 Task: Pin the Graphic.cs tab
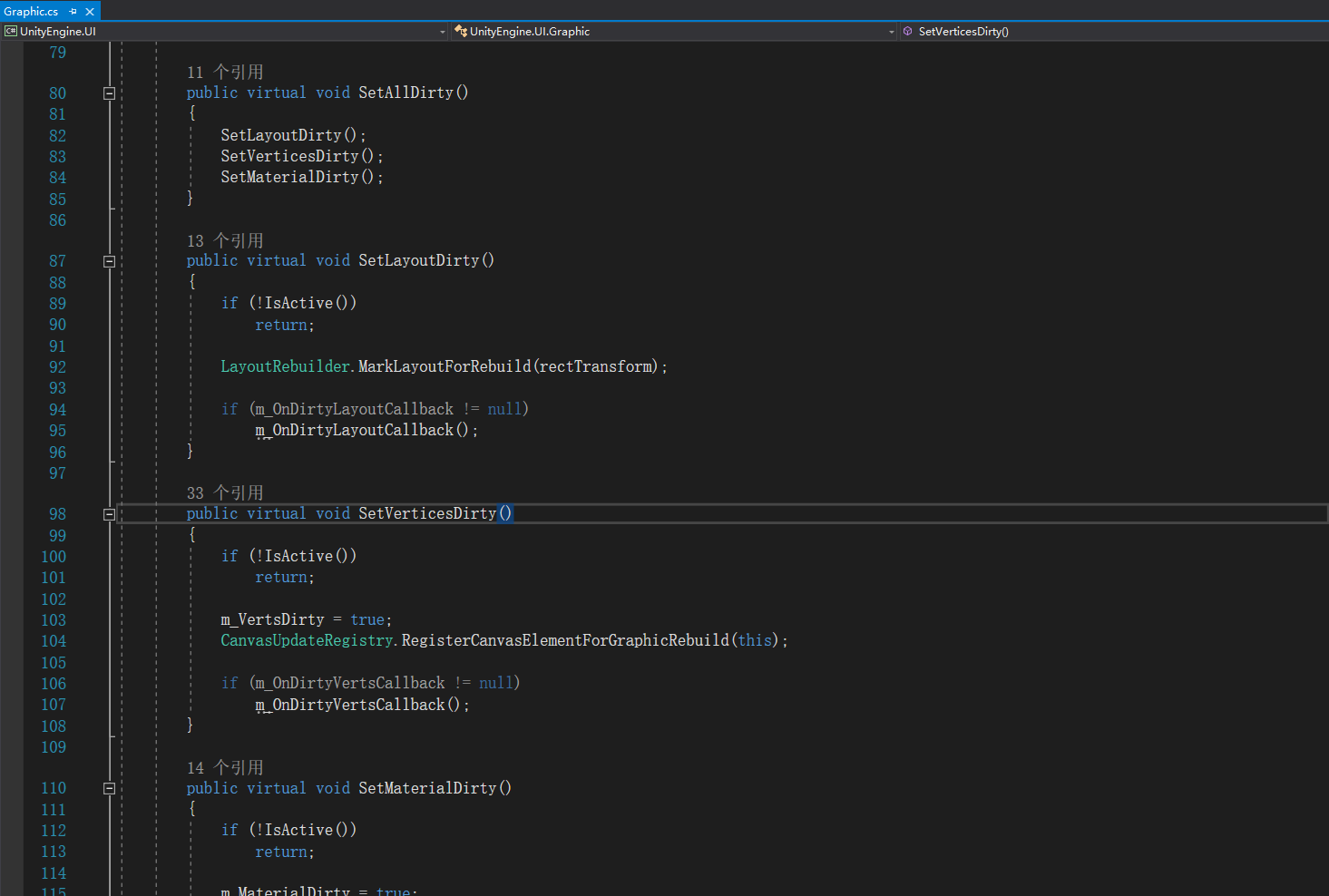[x=73, y=12]
